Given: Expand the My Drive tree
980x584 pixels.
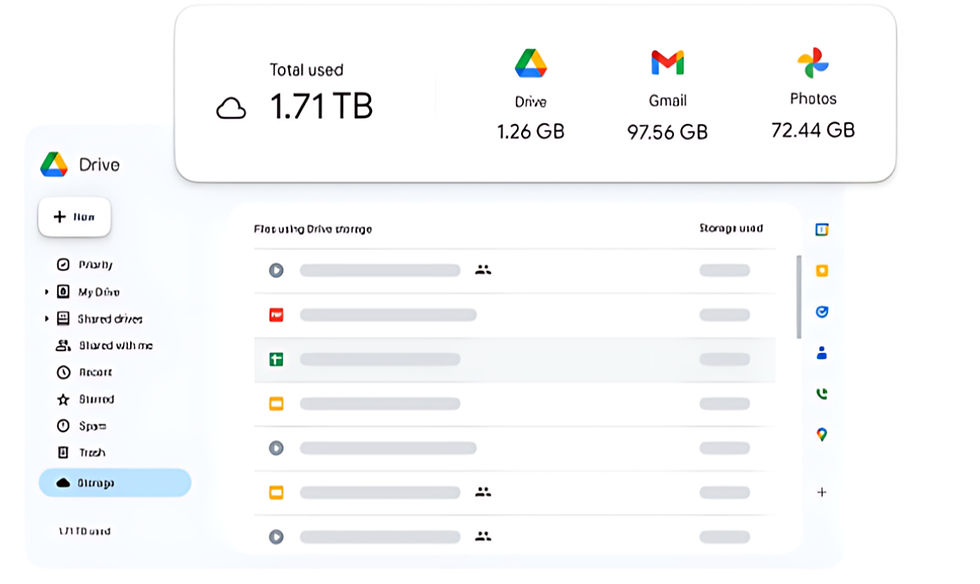Looking at the screenshot, I should coord(46,292).
